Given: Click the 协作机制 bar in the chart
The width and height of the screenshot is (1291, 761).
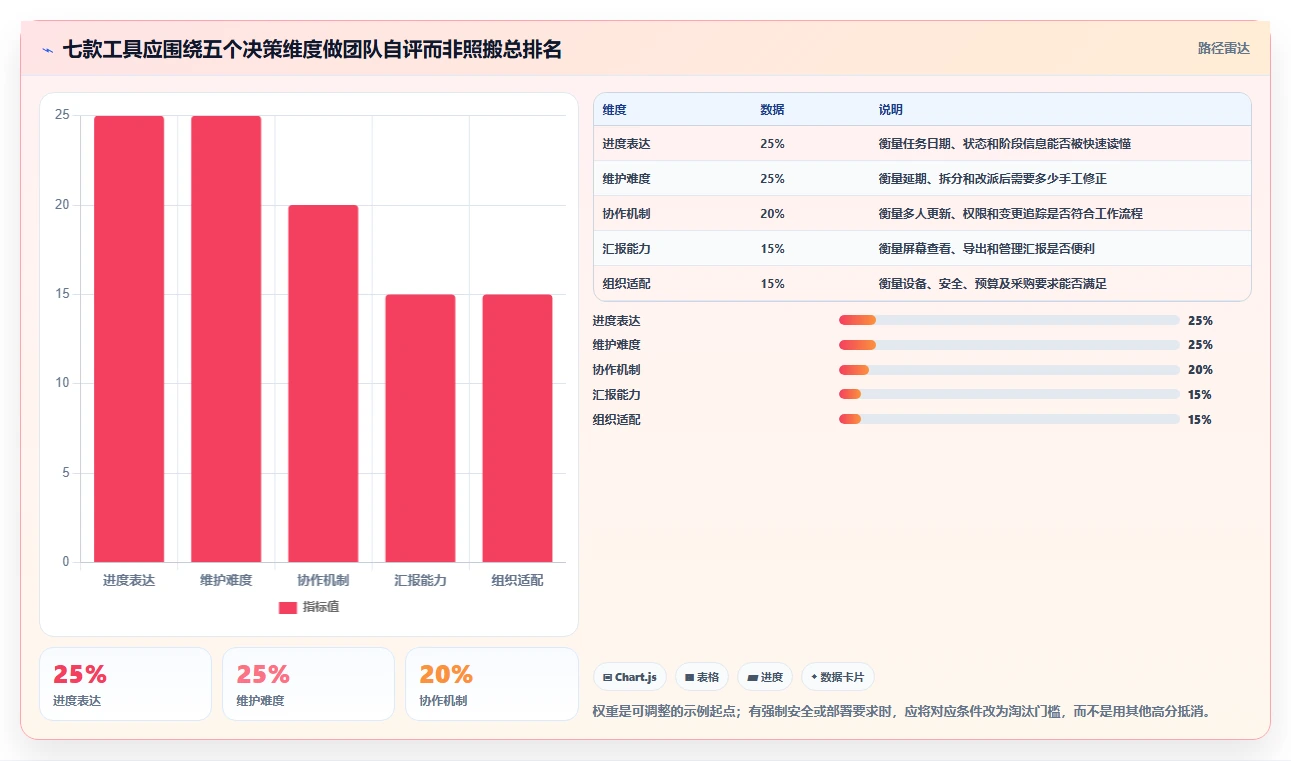Looking at the screenshot, I should pos(323,384).
